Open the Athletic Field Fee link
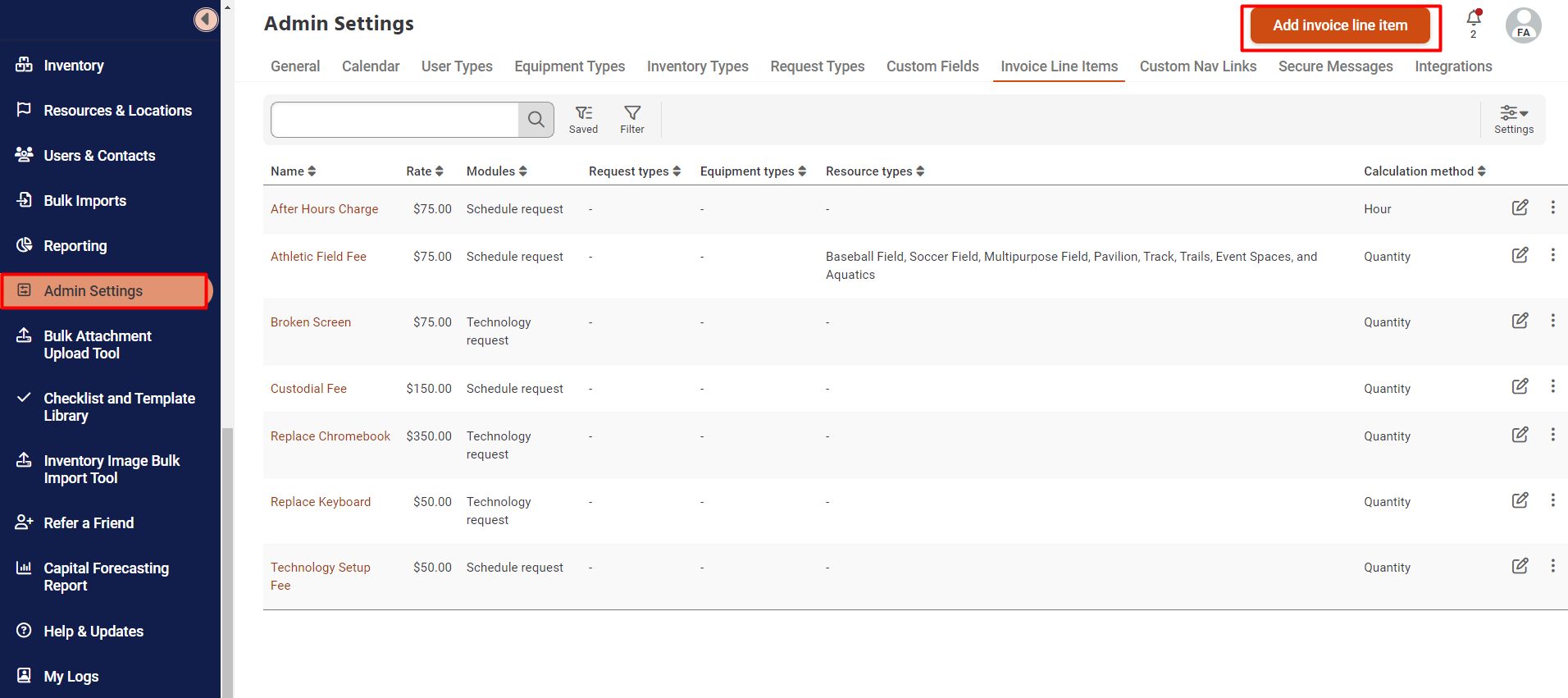This screenshot has height=698, width=1568. 318,257
